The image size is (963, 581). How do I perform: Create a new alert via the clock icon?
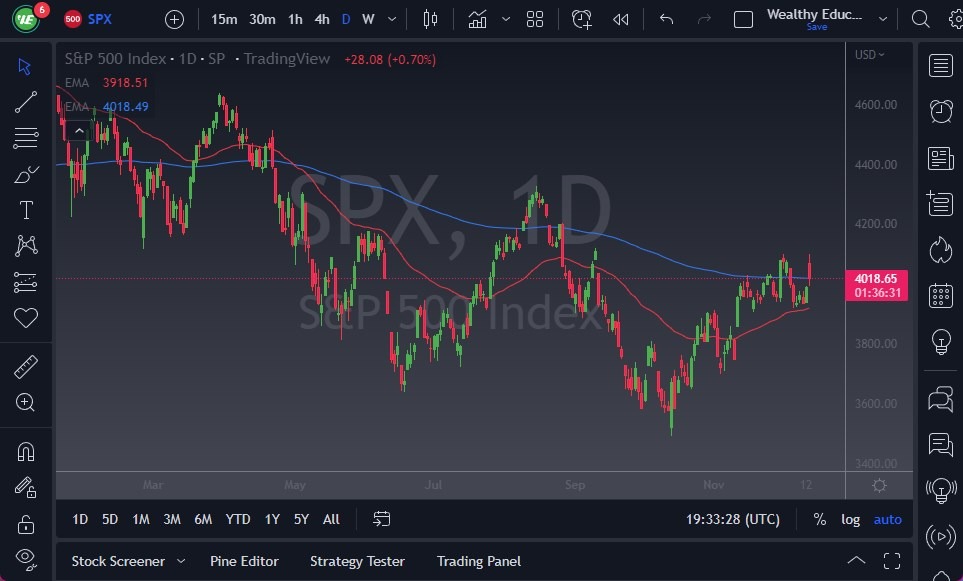582,18
